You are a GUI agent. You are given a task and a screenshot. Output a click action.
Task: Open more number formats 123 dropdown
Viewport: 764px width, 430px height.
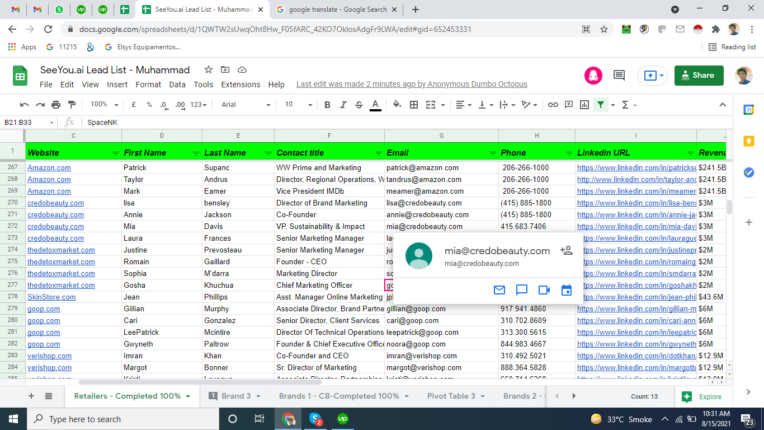click(x=198, y=105)
